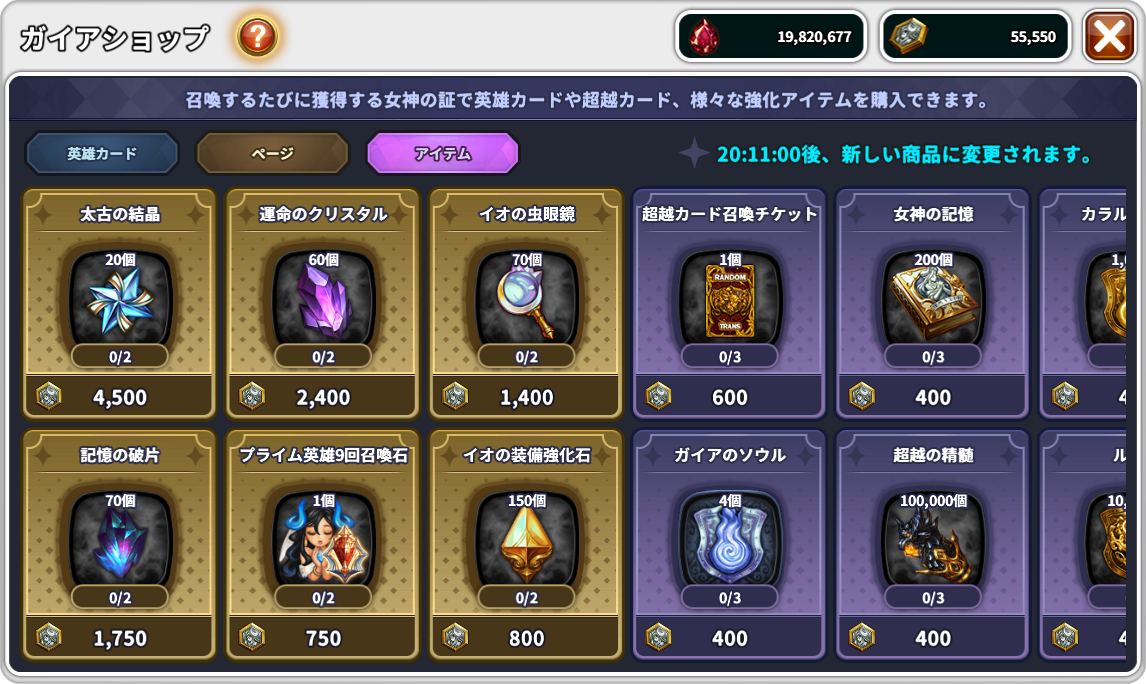Screen dimensions: 1146x684
Task: Switch to the 英雄カード tab
Action: click(102, 153)
